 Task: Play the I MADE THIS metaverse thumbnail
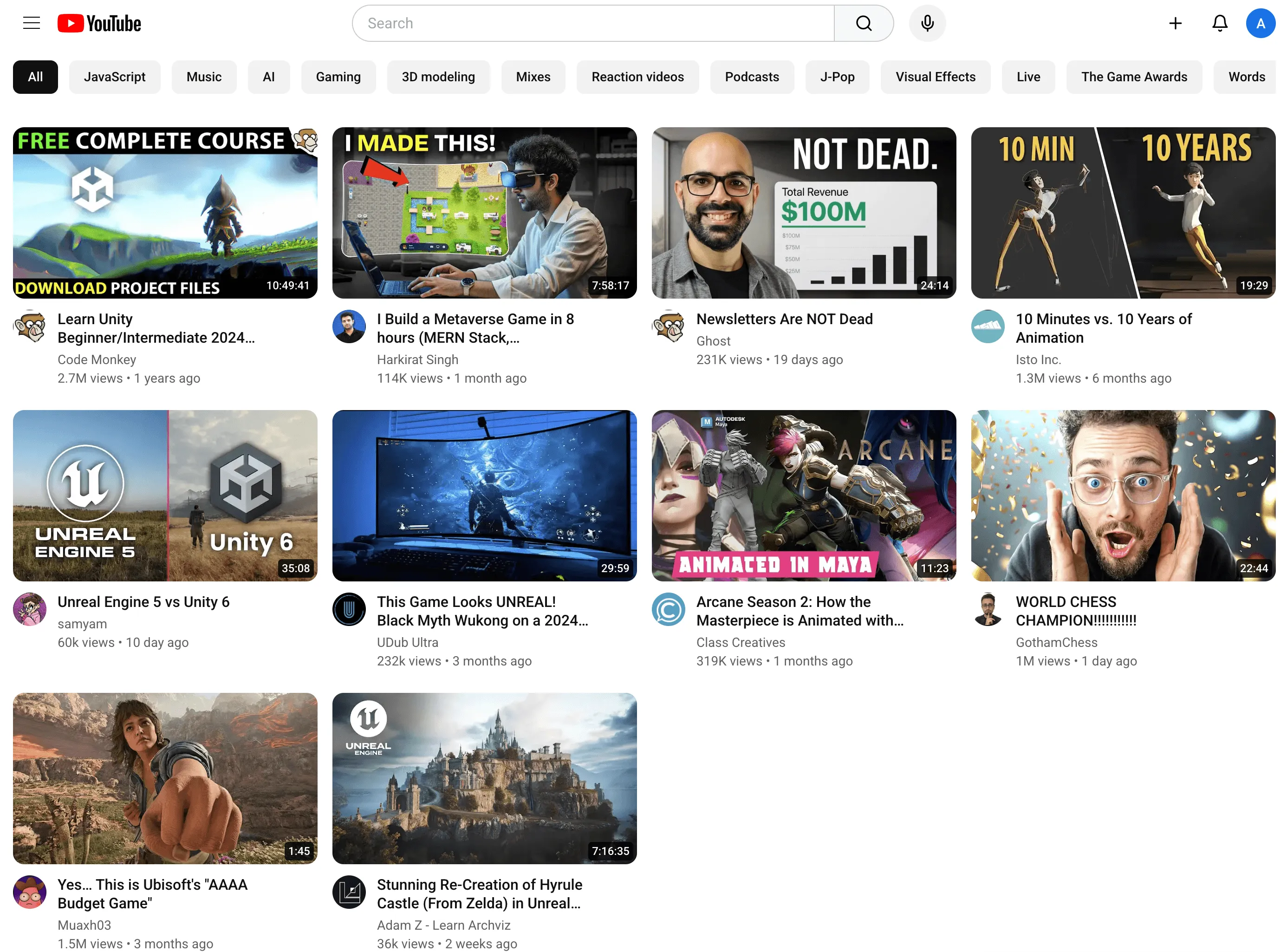coord(485,213)
